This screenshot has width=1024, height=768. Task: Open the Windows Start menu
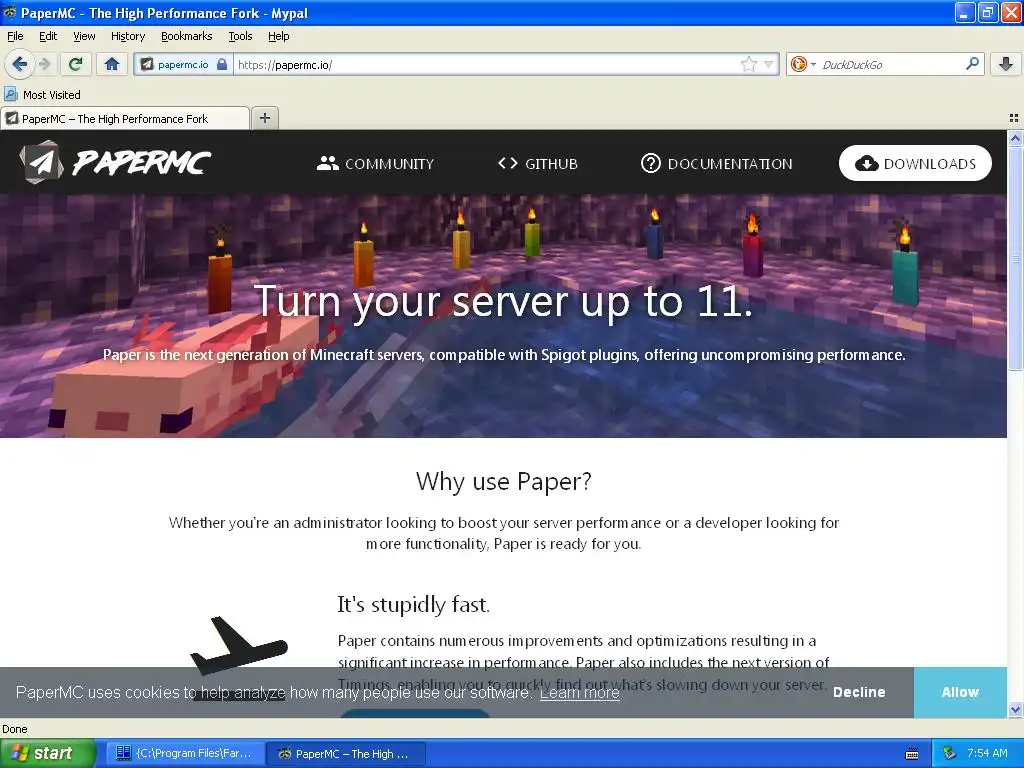48,753
